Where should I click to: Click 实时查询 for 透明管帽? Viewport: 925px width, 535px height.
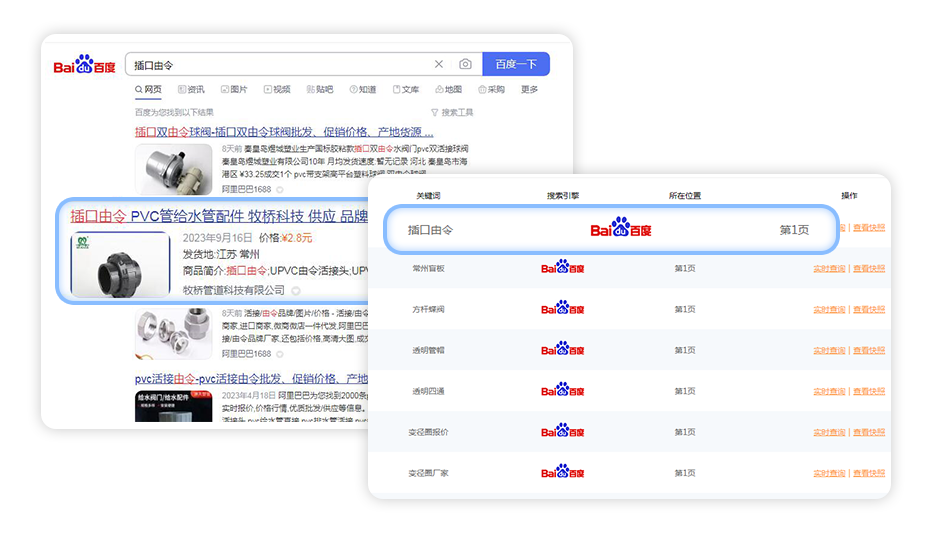pyautogui.click(x=829, y=350)
